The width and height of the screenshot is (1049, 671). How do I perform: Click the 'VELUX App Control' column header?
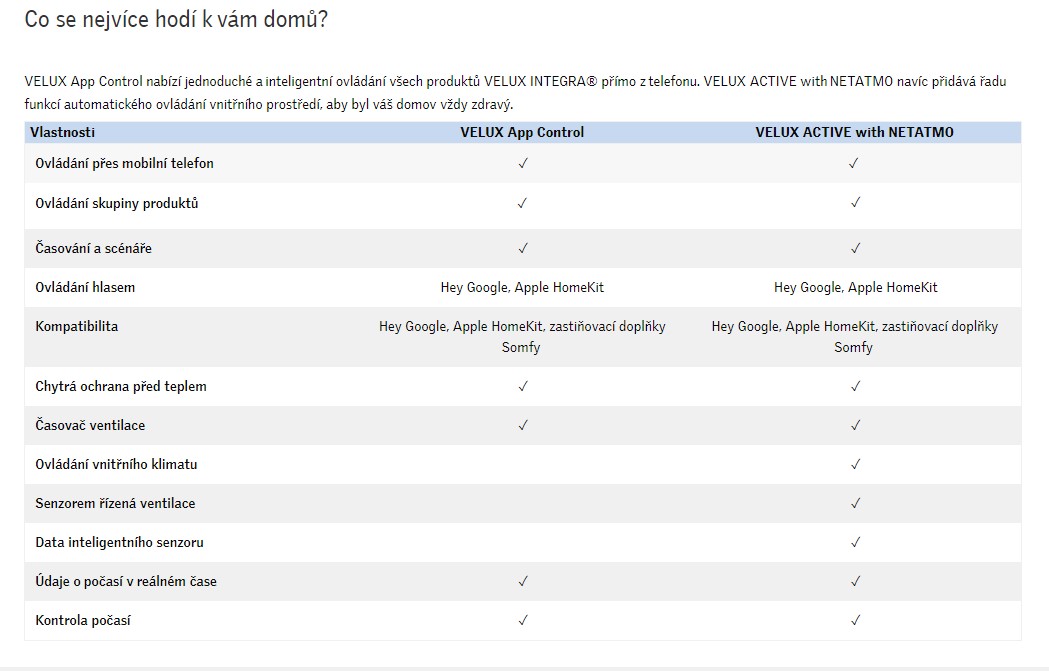coord(522,132)
